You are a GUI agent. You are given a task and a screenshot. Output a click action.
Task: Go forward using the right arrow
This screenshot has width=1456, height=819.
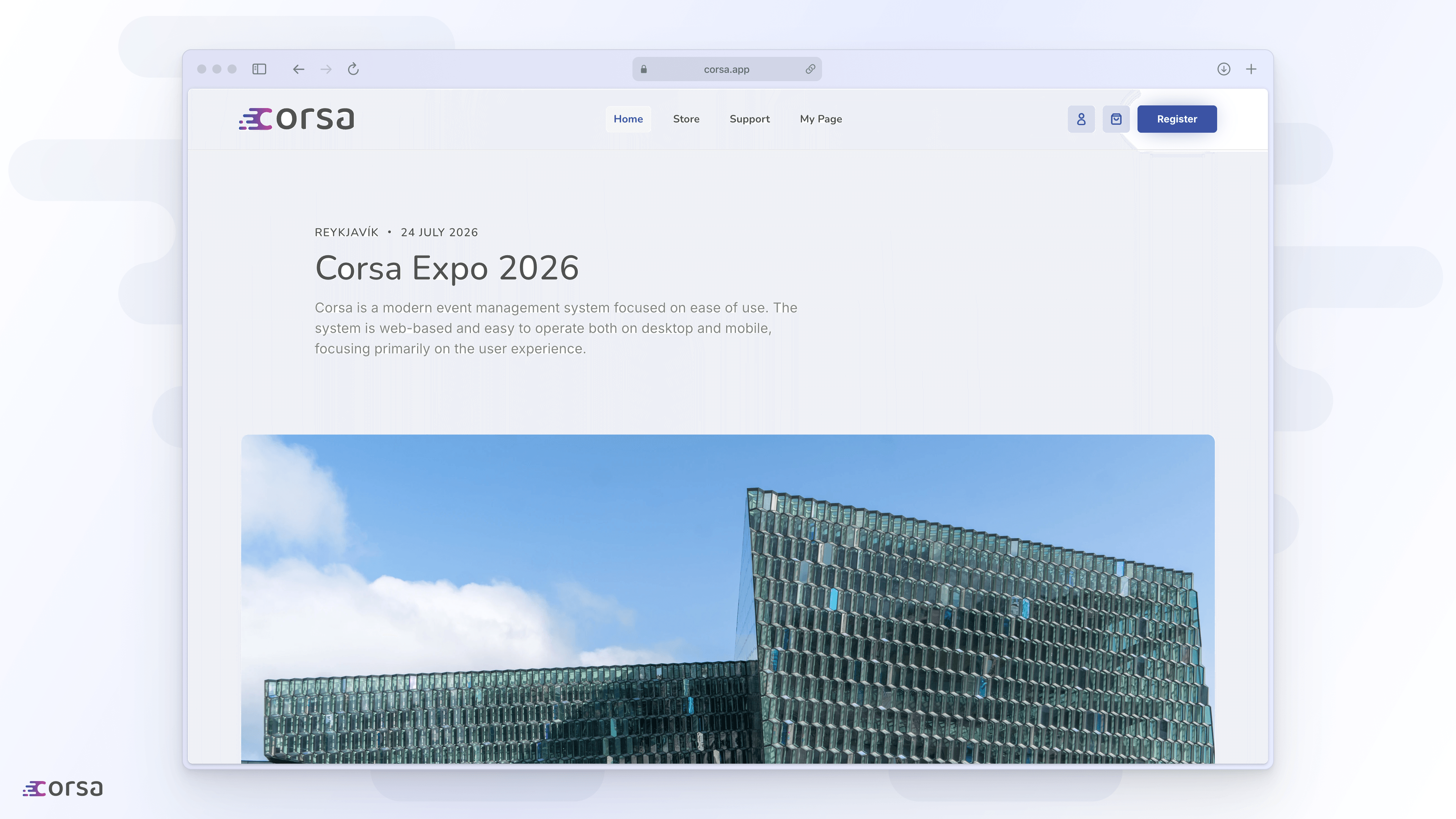326,69
